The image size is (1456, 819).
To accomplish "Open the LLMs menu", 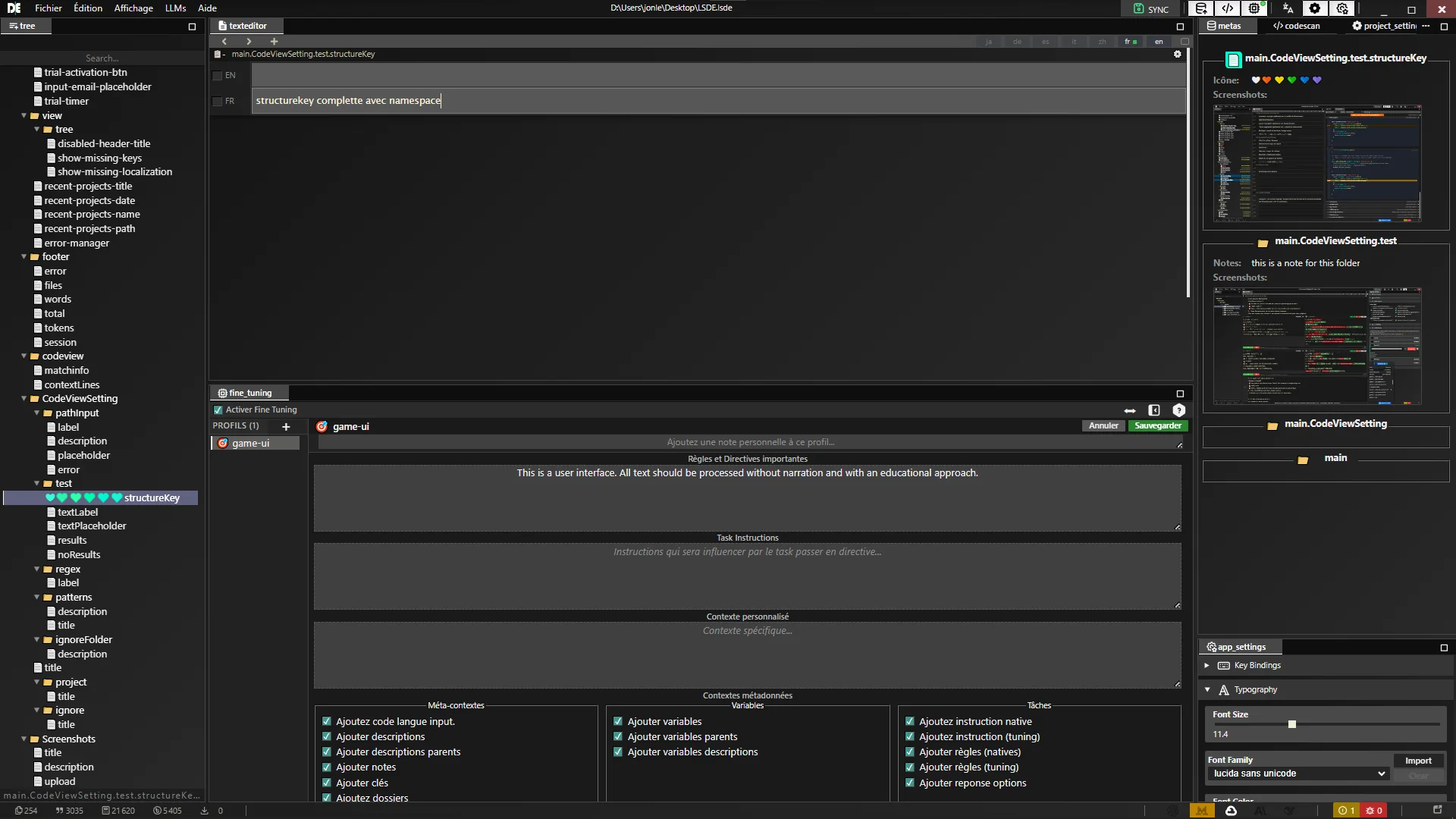I will (175, 8).
